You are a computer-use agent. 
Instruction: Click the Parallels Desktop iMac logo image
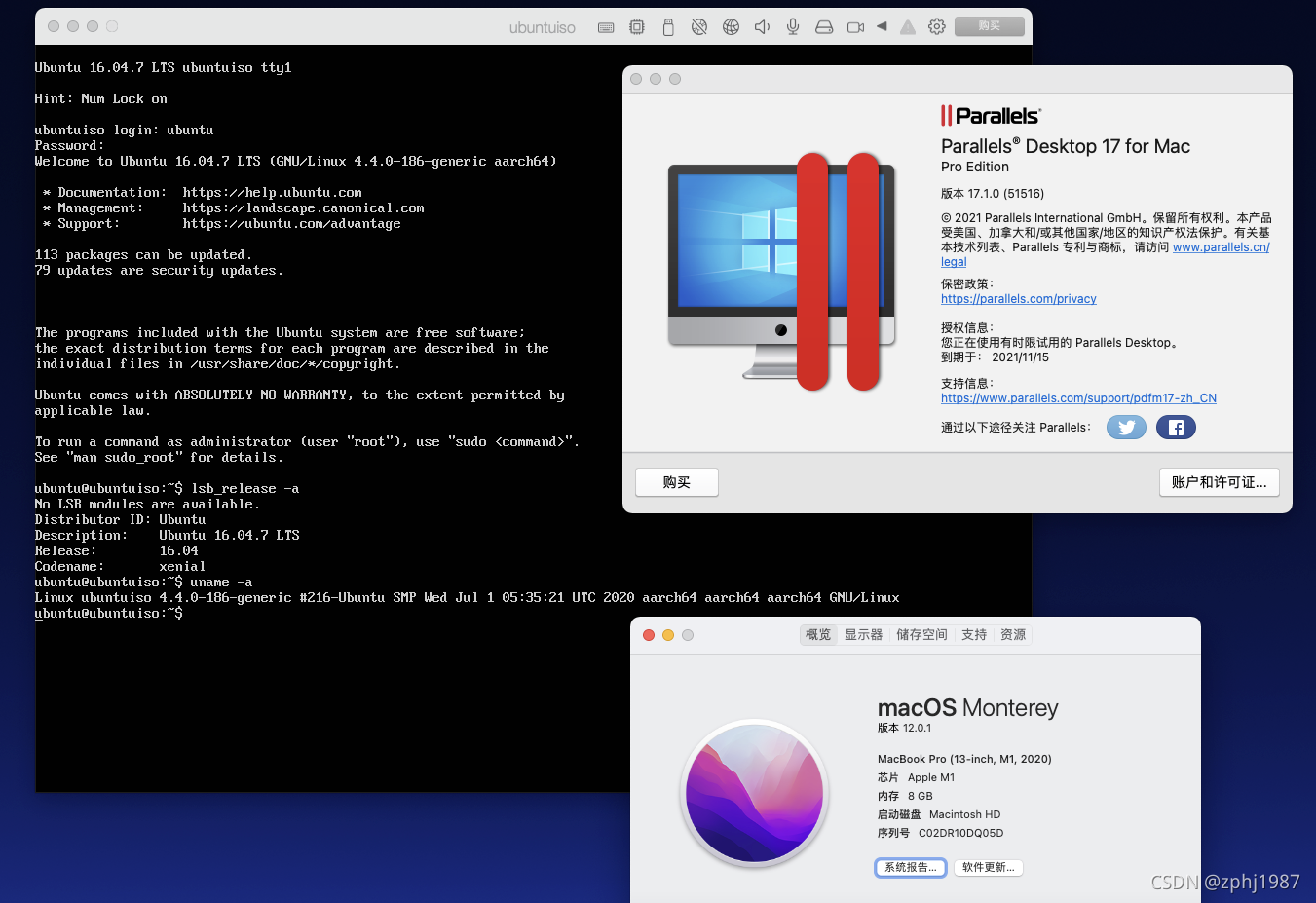(x=781, y=271)
